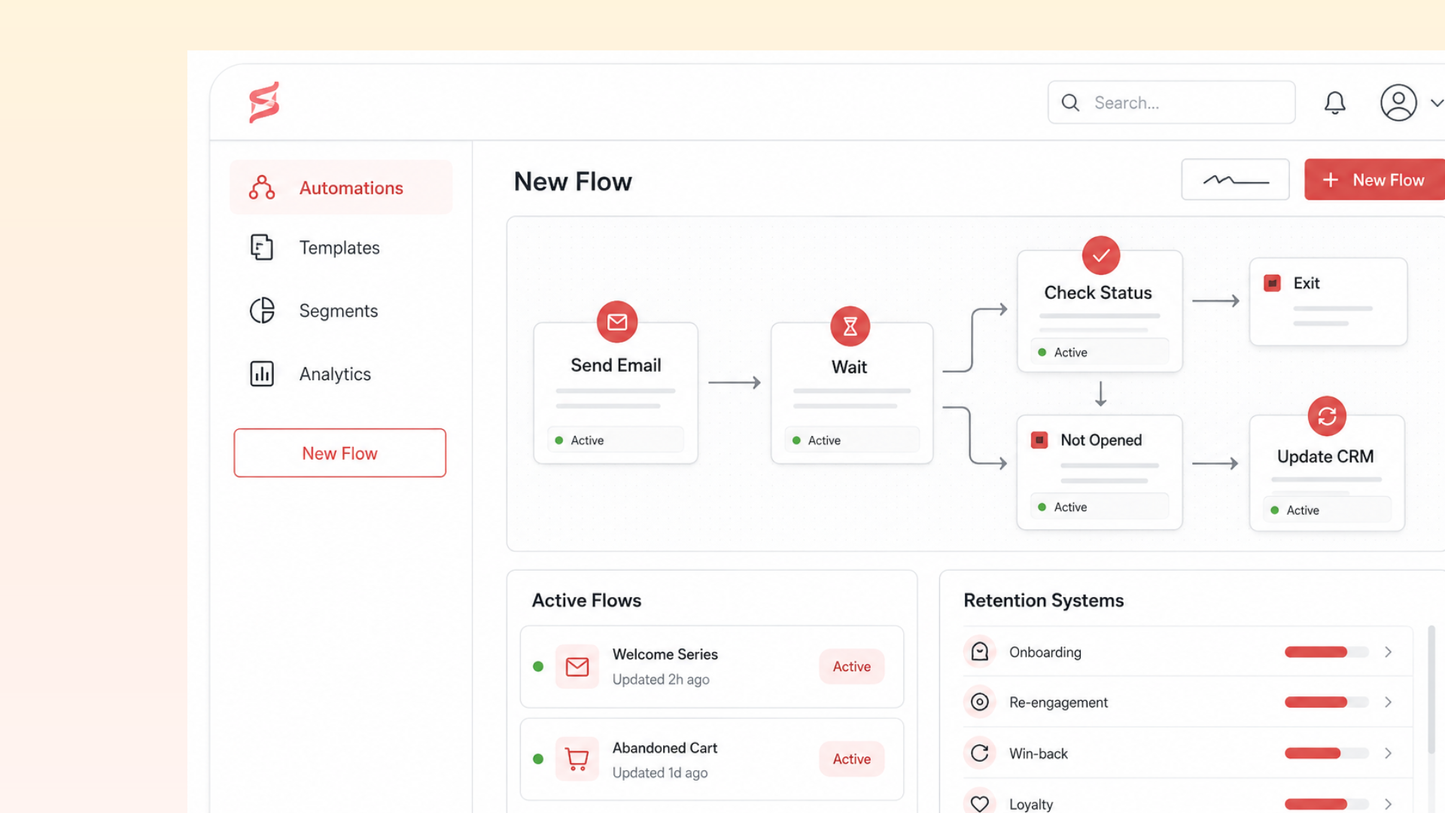This screenshot has height=813, width=1445.
Task: Click the Segments pie chart icon
Action: click(262, 310)
